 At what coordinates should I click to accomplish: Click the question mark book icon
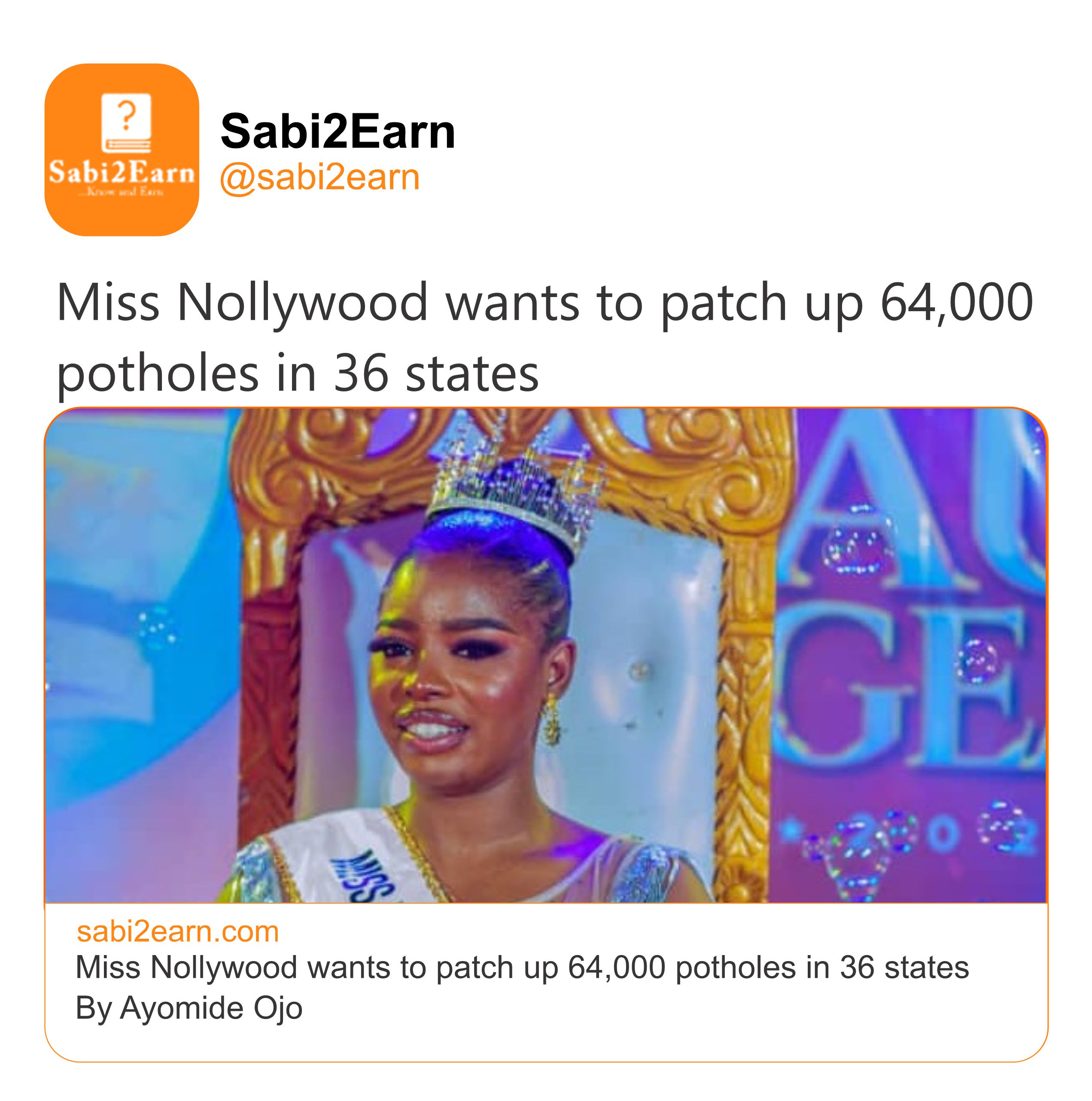[126, 122]
